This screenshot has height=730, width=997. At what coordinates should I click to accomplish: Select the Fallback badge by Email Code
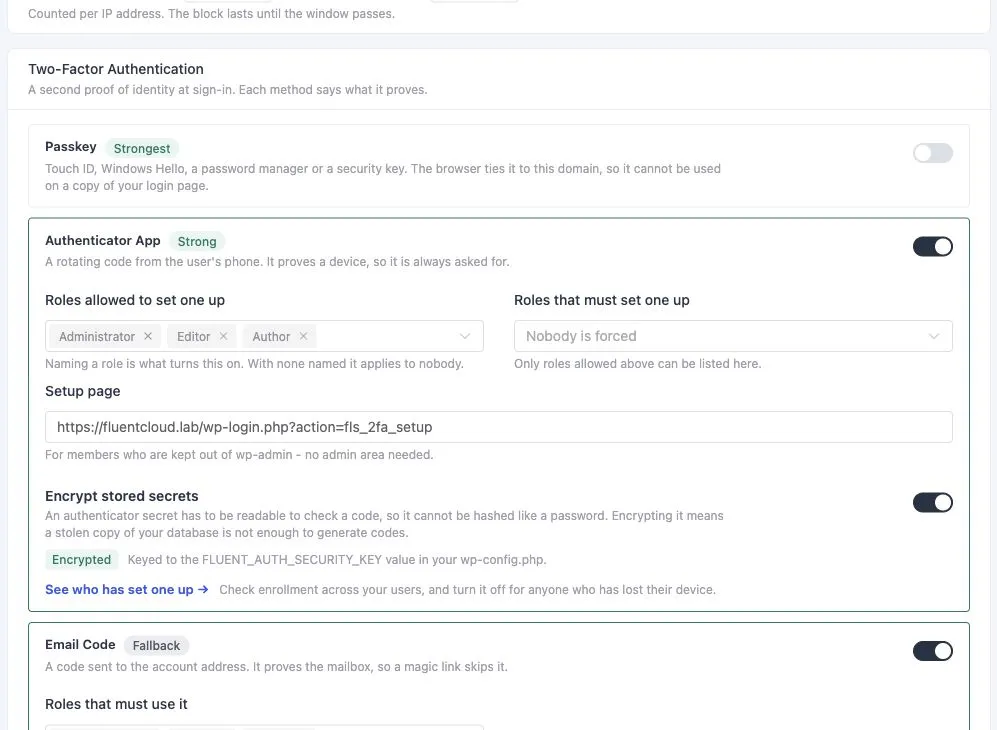[156, 645]
